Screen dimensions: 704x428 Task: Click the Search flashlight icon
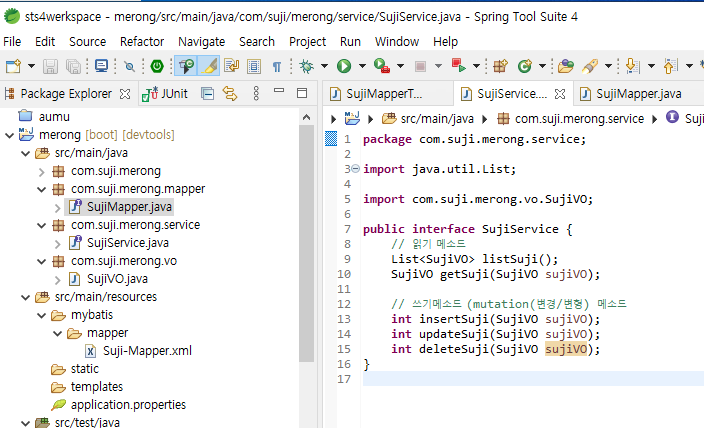pos(590,66)
